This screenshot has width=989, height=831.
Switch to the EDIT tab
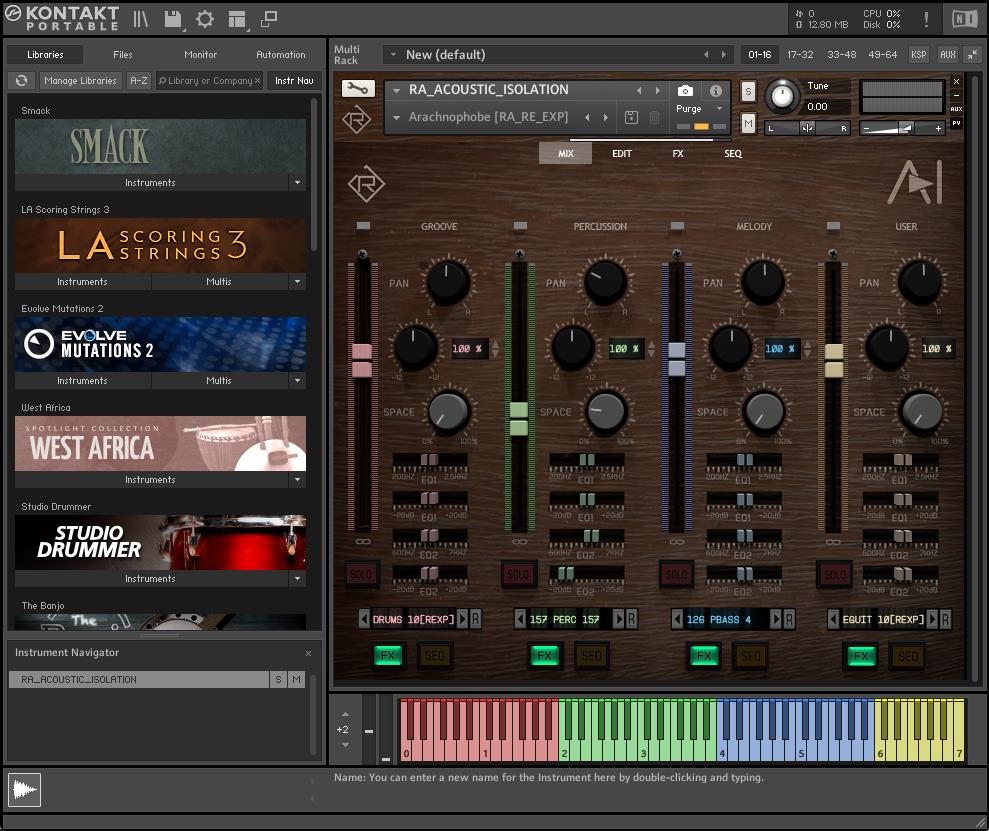[621, 154]
